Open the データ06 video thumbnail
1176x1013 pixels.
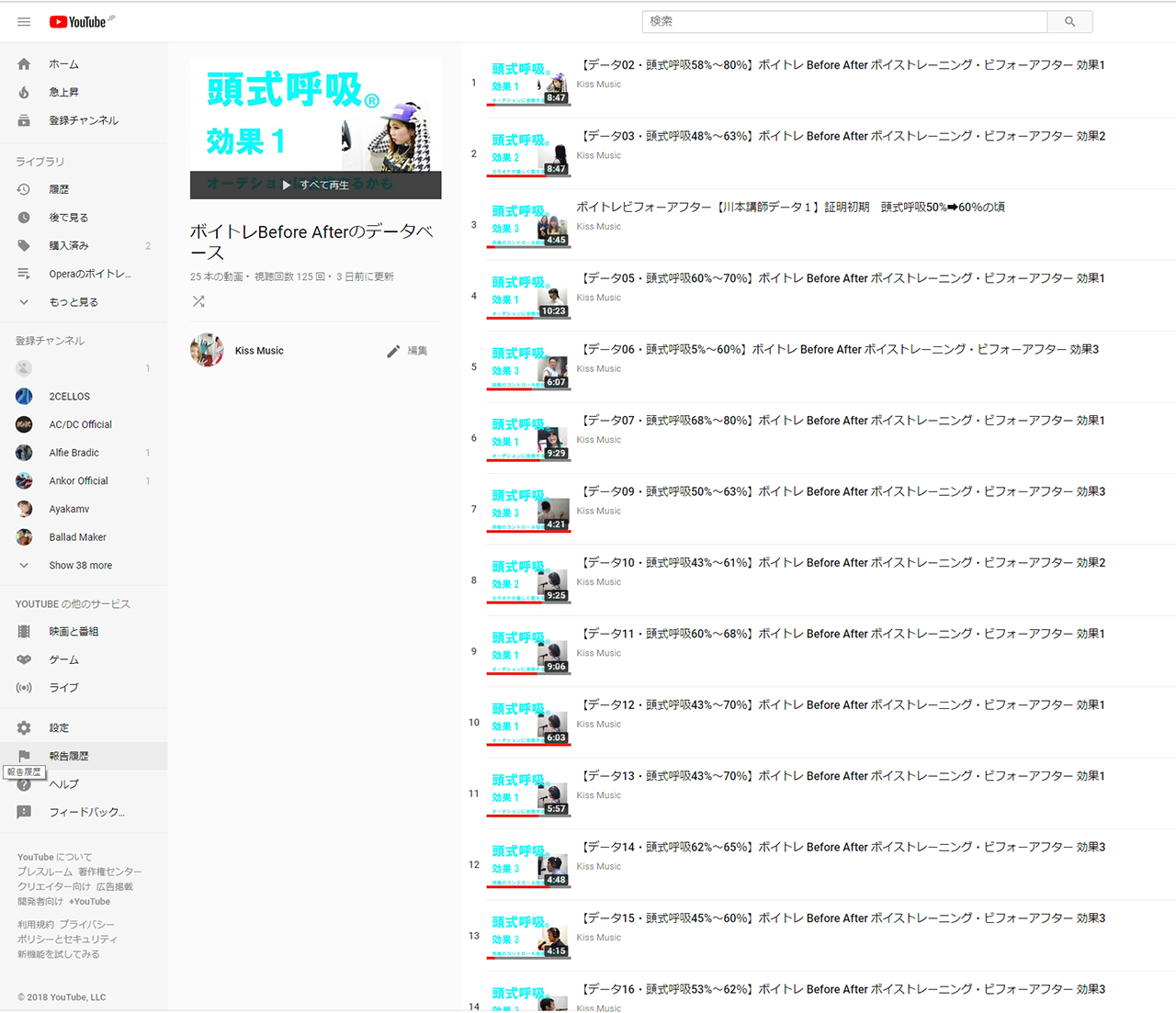pos(529,367)
